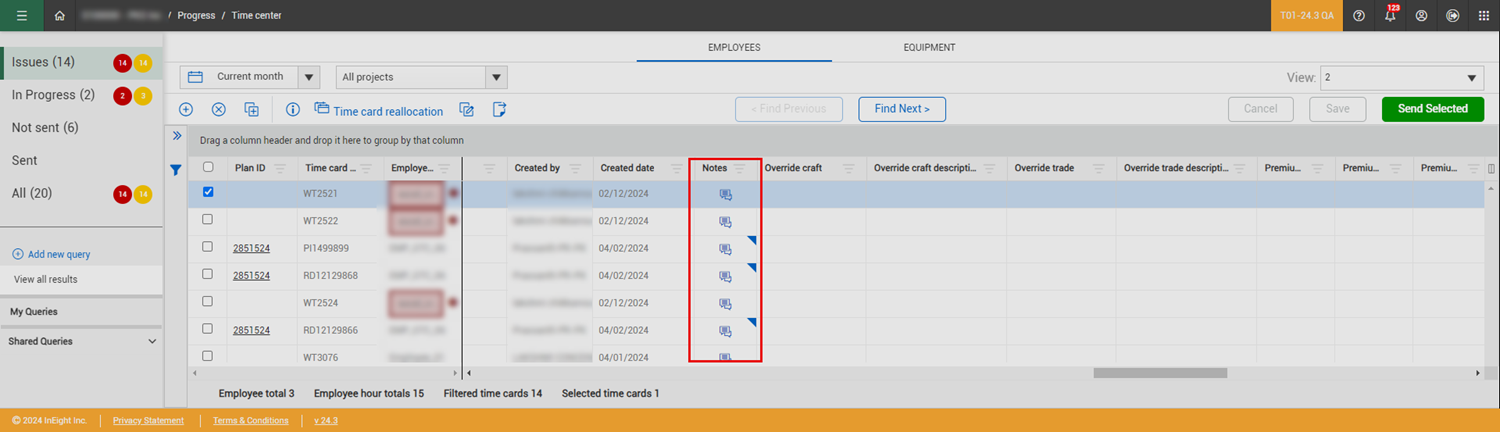Open the Privacy Statement link
The width and height of the screenshot is (1500, 432).
tap(148, 421)
